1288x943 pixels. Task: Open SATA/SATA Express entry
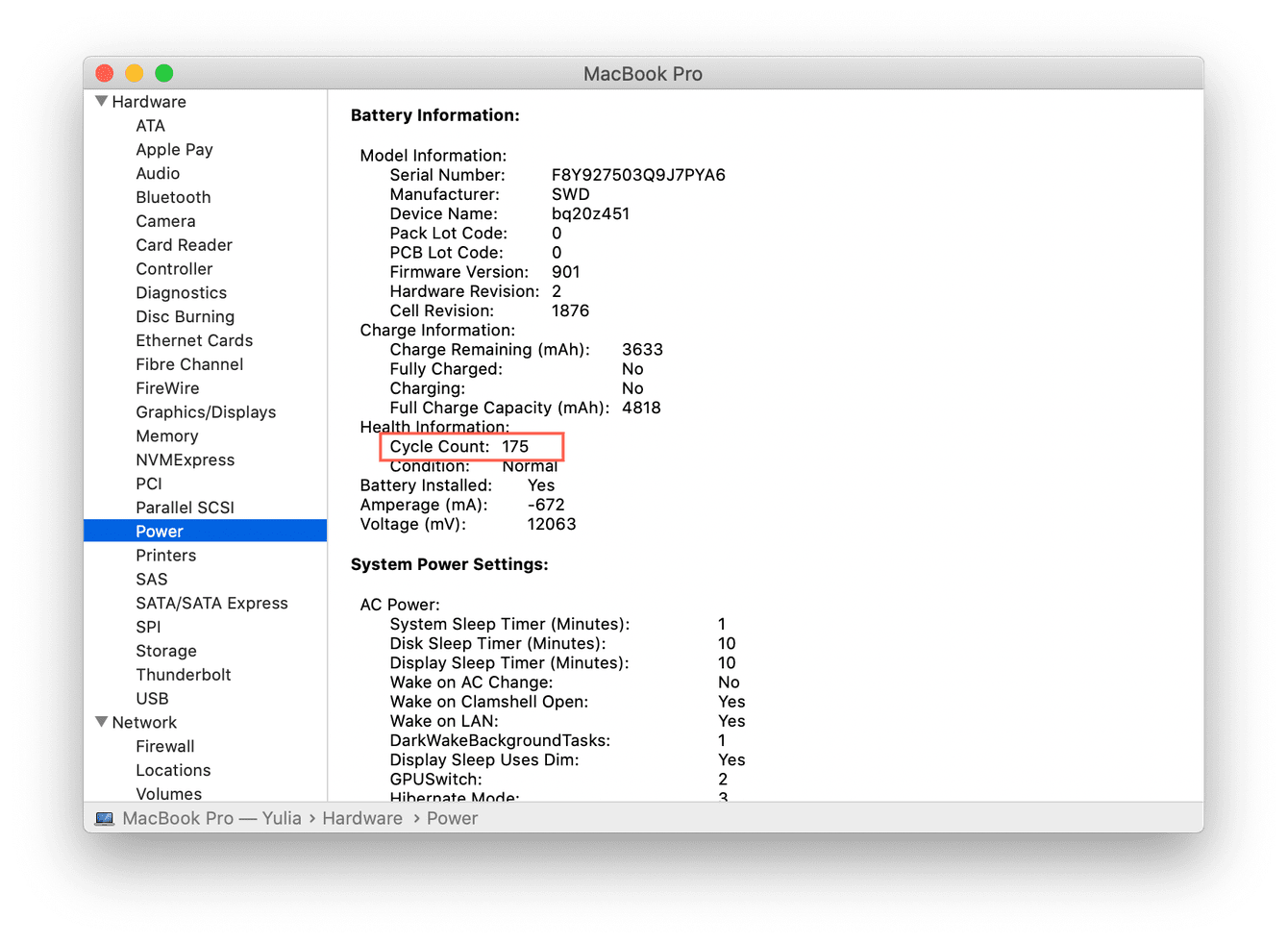coord(211,604)
